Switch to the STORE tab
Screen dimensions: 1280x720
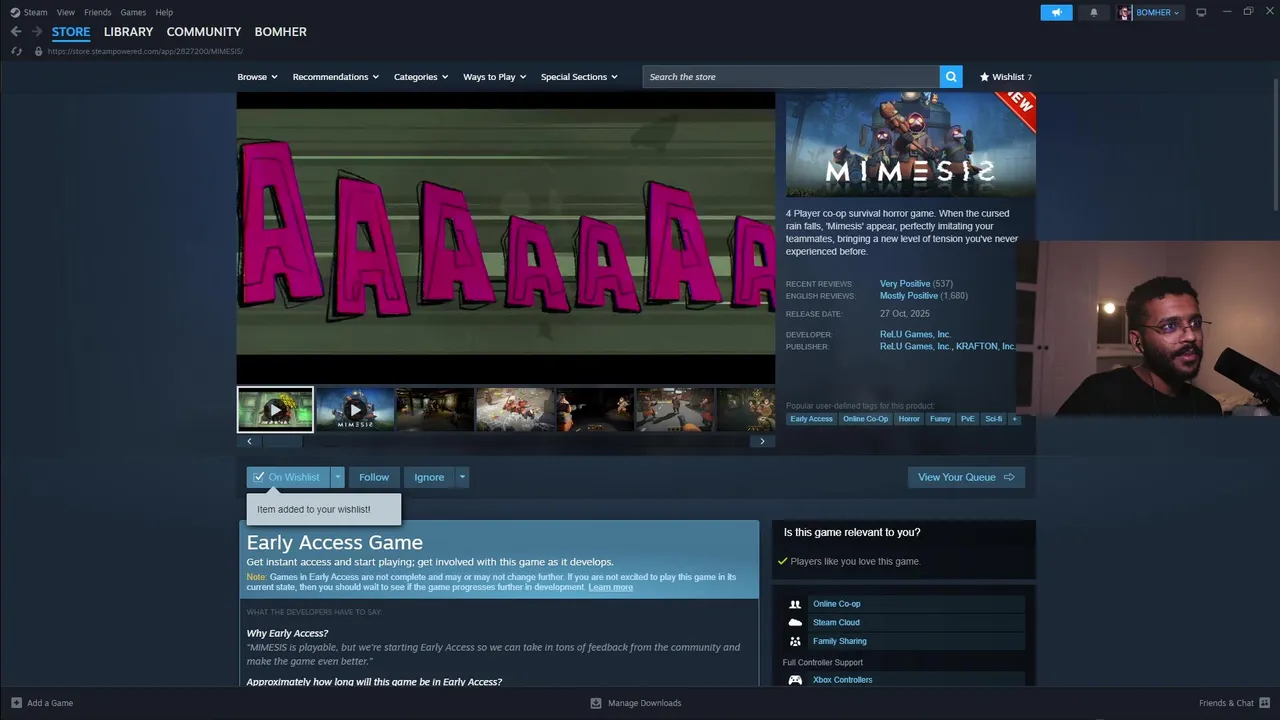coord(71,32)
